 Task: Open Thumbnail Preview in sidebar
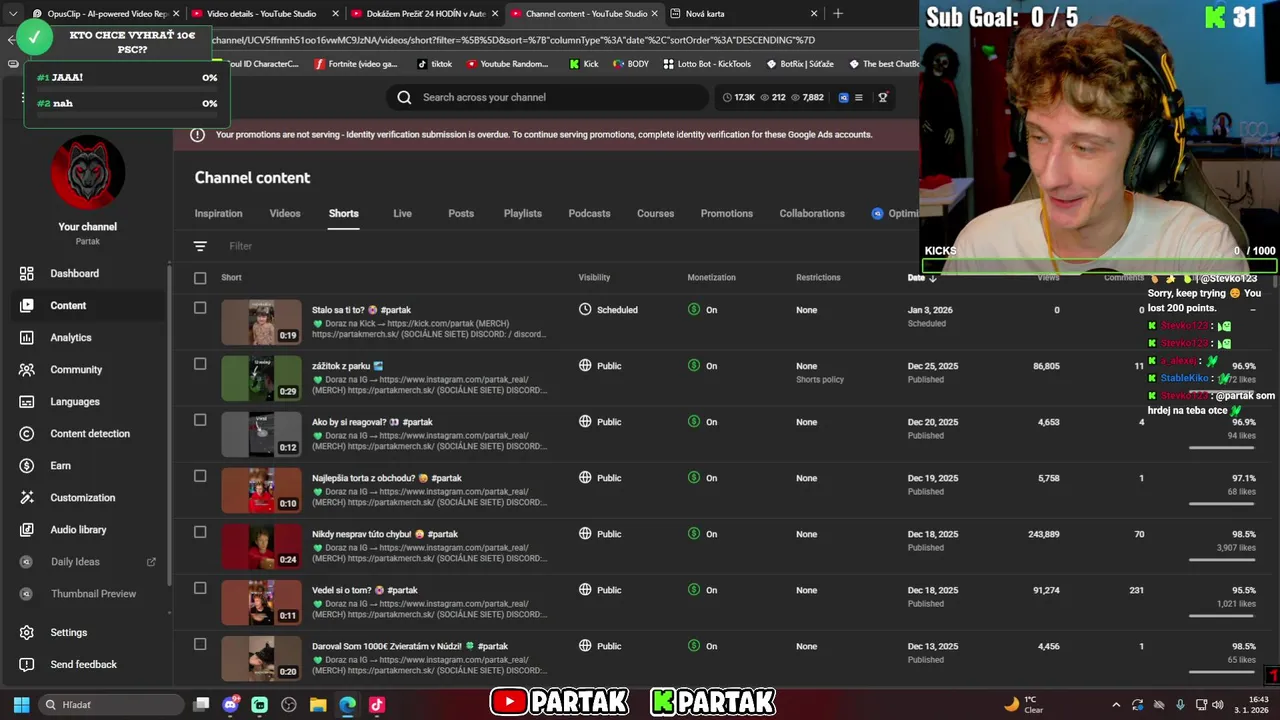(x=93, y=593)
